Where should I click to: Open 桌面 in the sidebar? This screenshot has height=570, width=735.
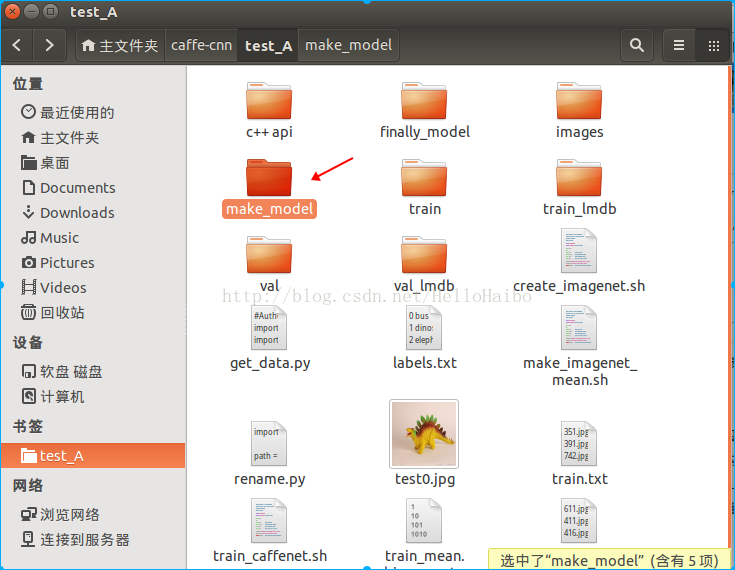[x=94, y=163]
